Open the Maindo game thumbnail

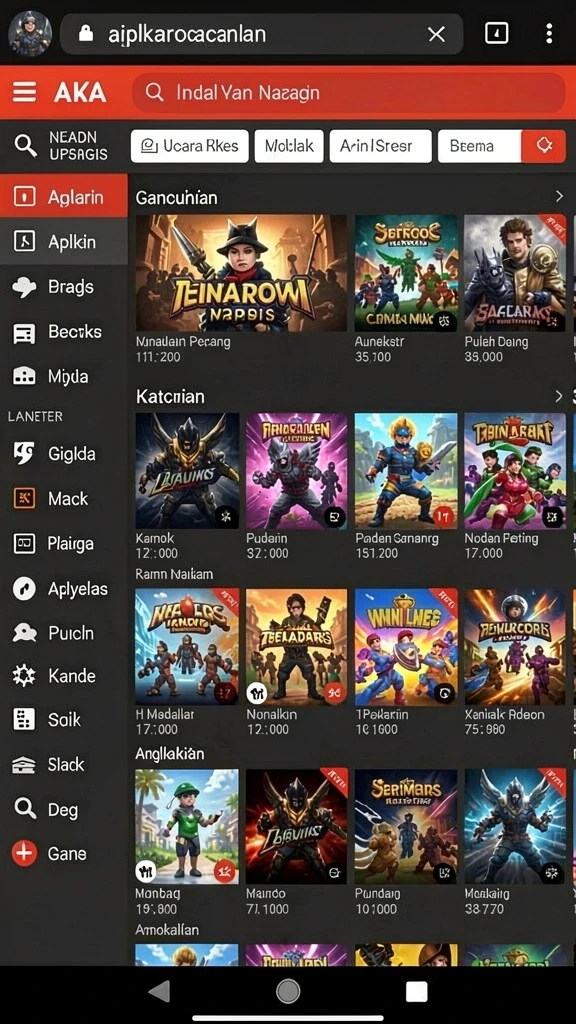coord(296,826)
